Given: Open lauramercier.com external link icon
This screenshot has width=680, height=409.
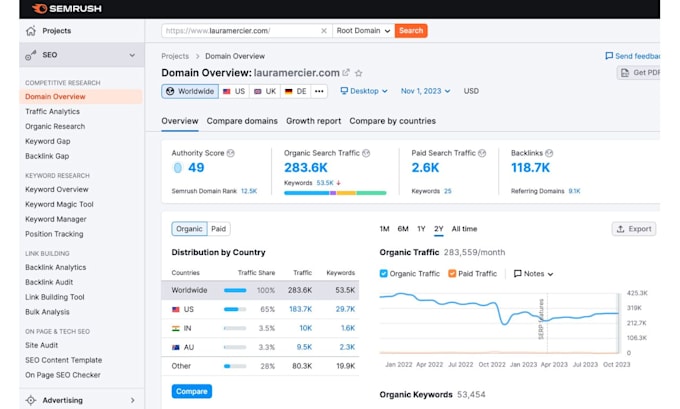Looking at the screenshot, I should [x=346, y=73].
